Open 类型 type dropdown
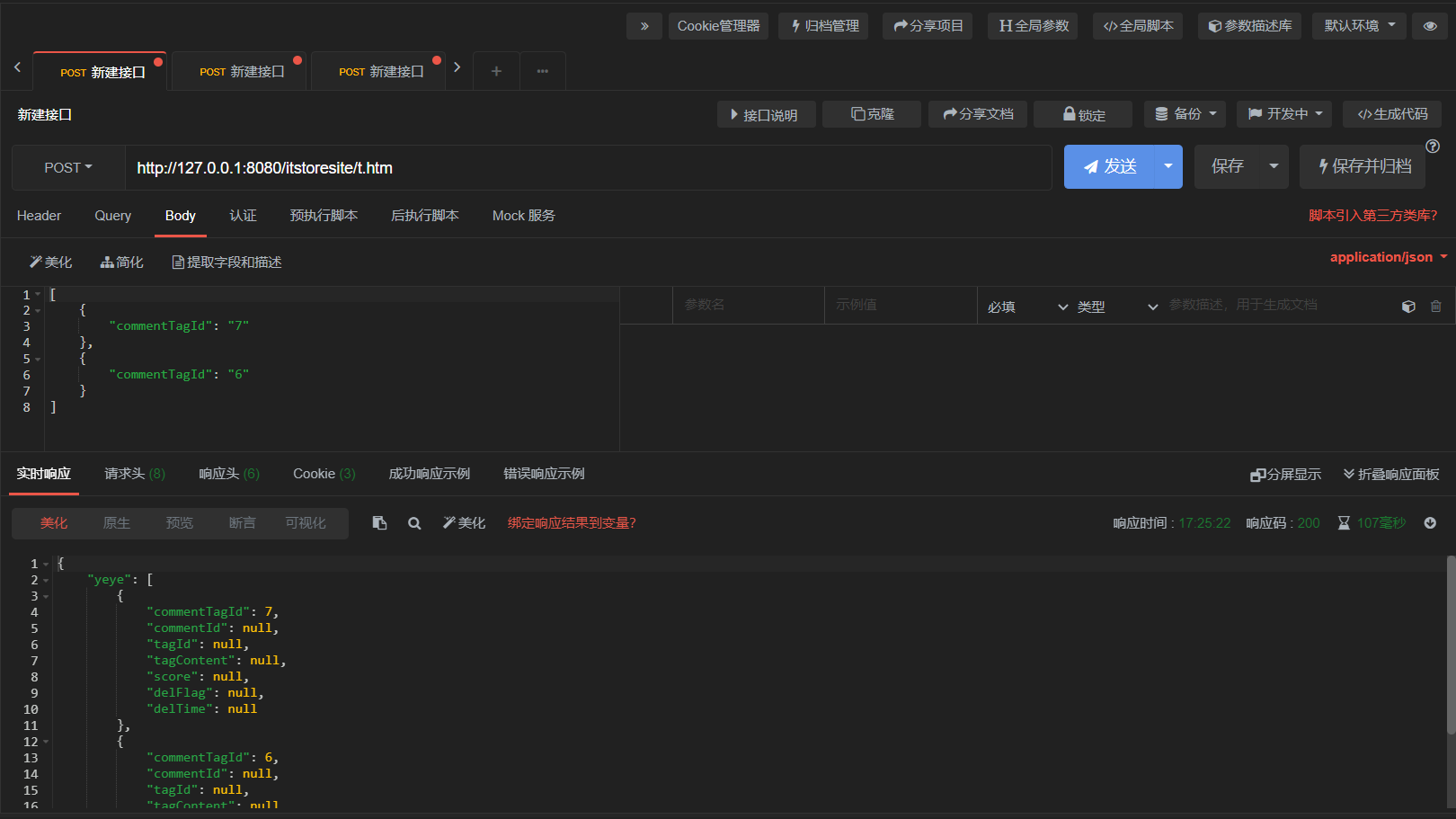This screenshot has width=1456, height=819. (1117, 307)
